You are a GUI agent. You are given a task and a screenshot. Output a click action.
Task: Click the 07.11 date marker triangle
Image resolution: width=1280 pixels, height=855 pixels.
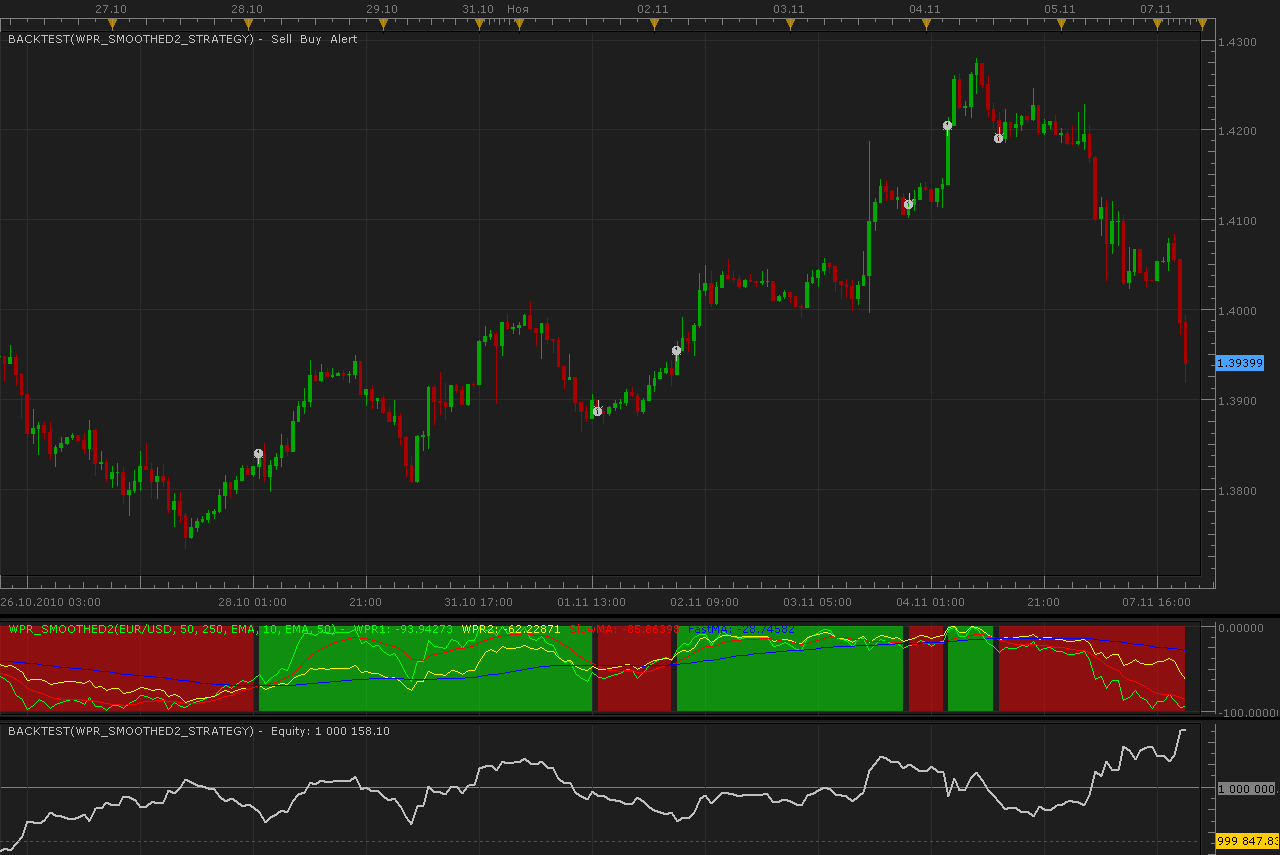coord(1157,23)
